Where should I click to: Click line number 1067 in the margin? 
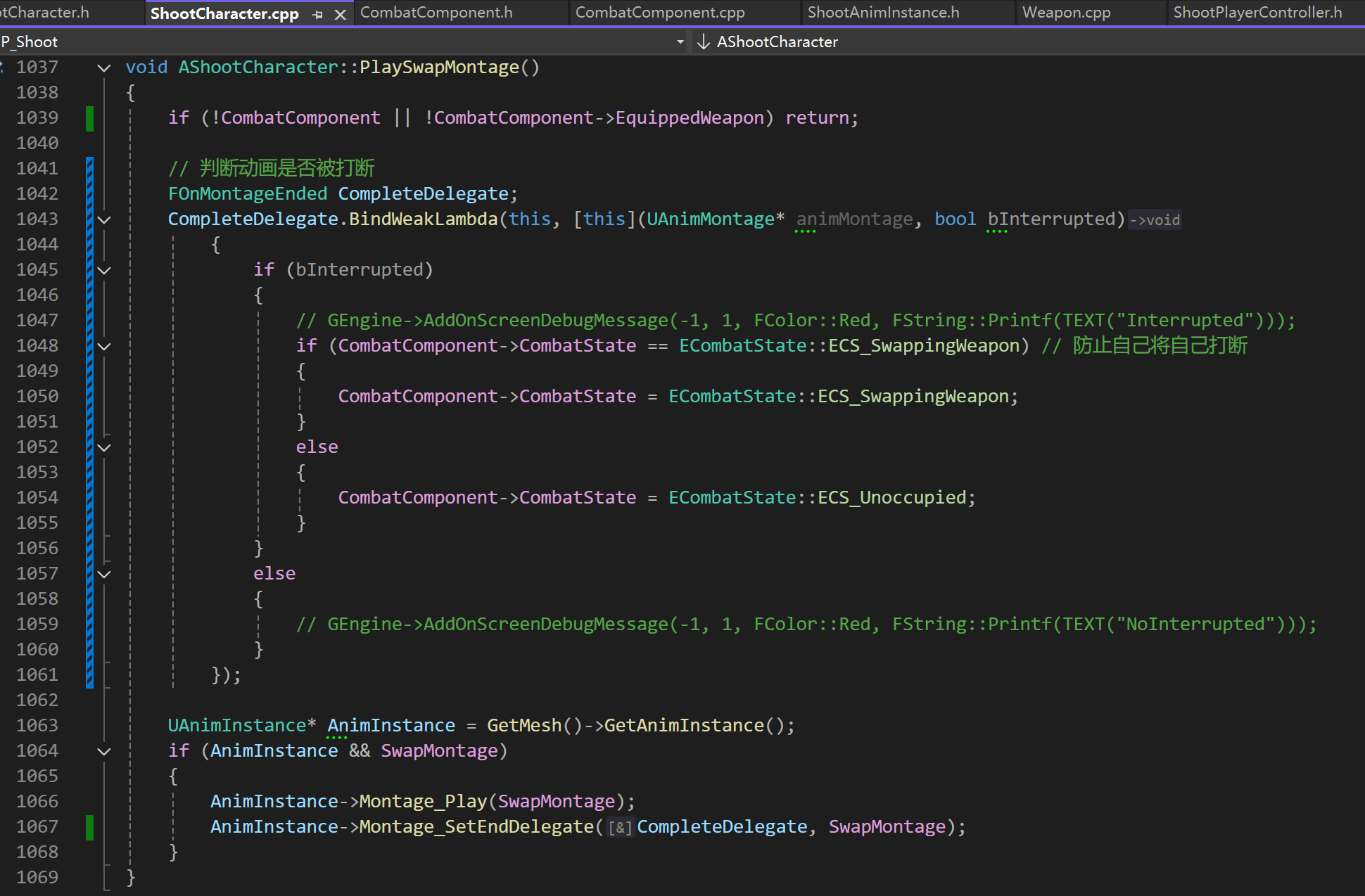click(37, 826)
